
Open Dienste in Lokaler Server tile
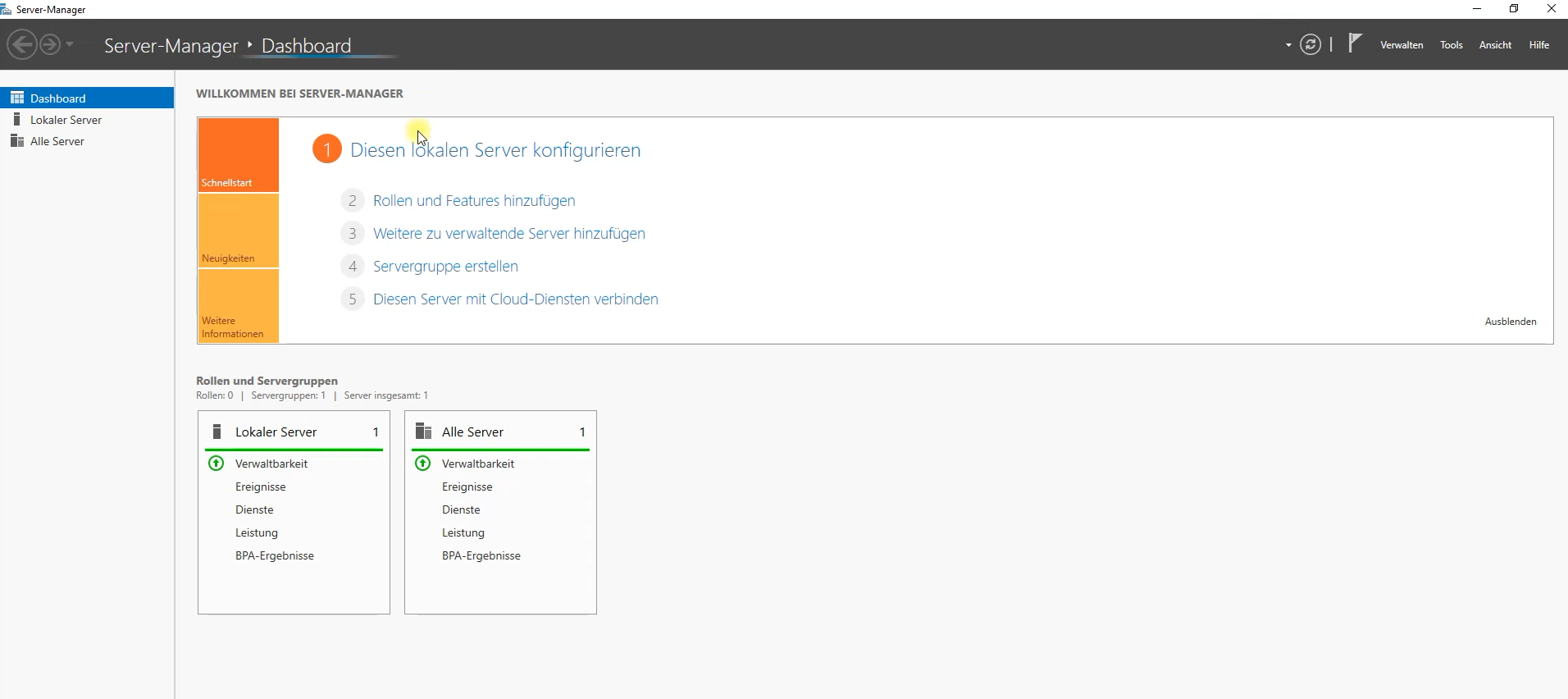coord(254,509)
